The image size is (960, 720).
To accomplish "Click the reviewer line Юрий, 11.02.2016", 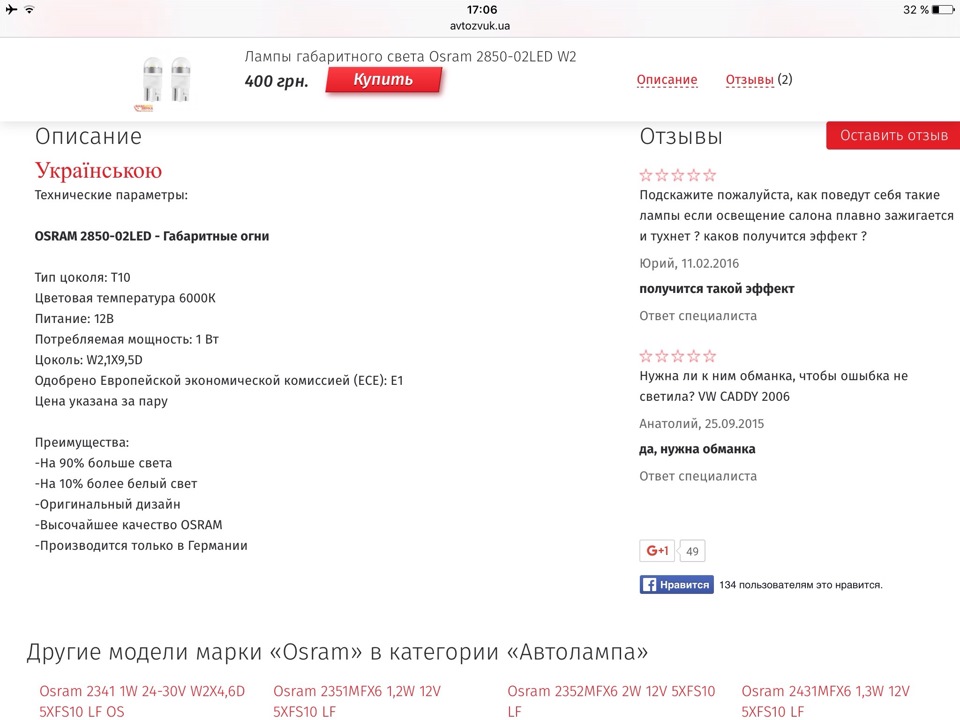I will coord(689,263).
